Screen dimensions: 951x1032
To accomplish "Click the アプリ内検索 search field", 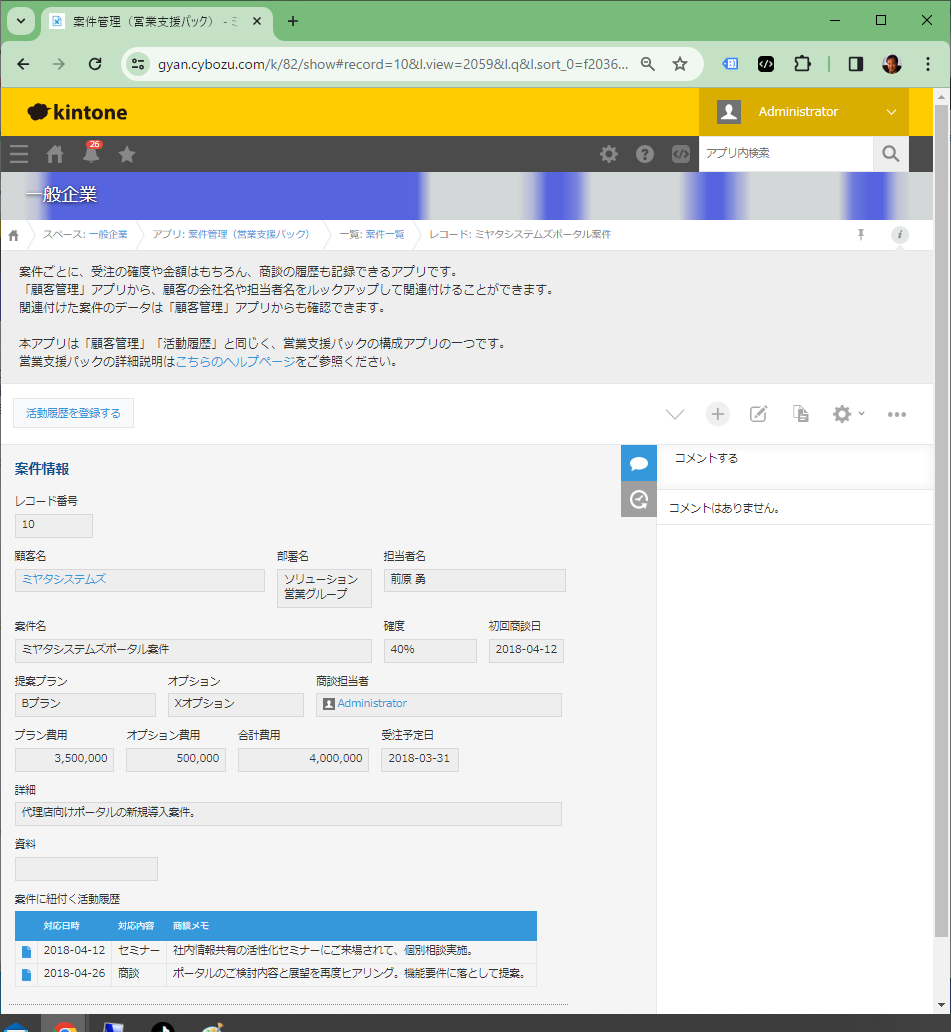I will pos(785,154).
